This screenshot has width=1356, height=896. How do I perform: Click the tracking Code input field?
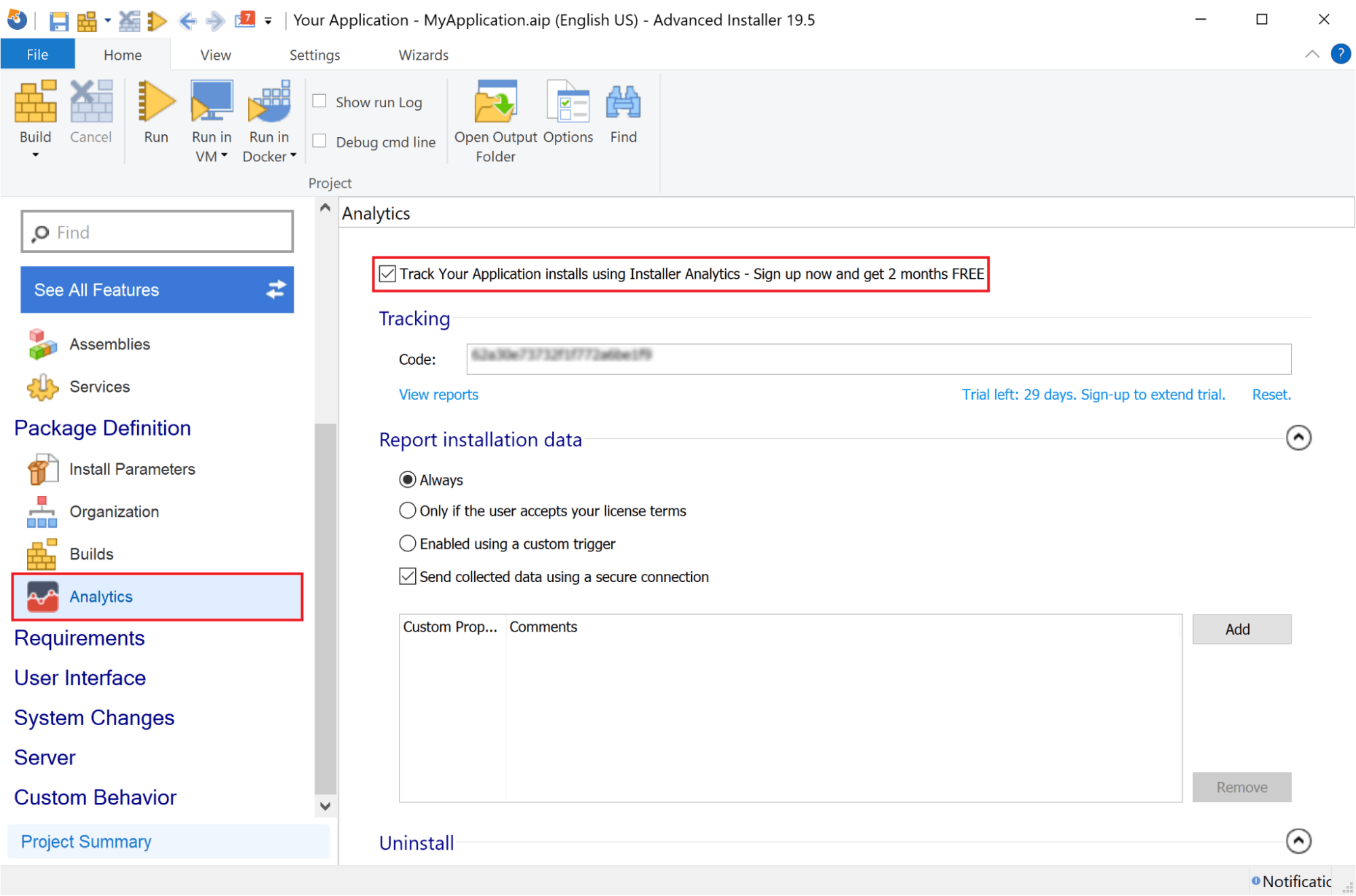[x=878, y=359]
